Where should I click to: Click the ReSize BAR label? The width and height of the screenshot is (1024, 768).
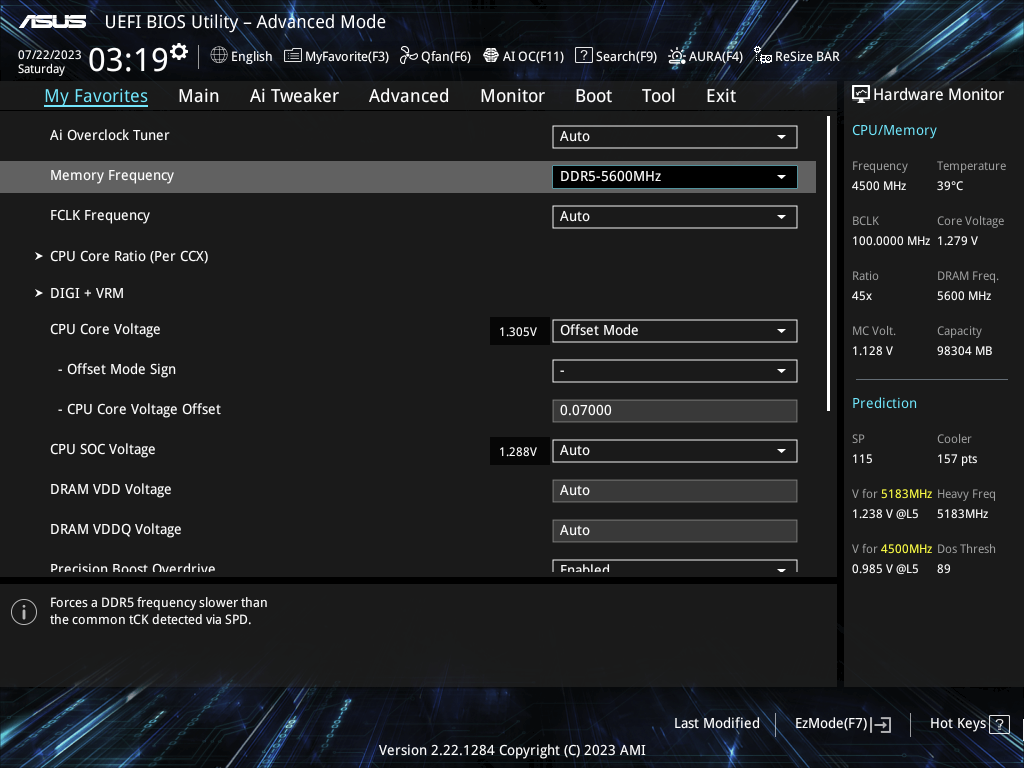pyautogui.click(x=807, y=57)
